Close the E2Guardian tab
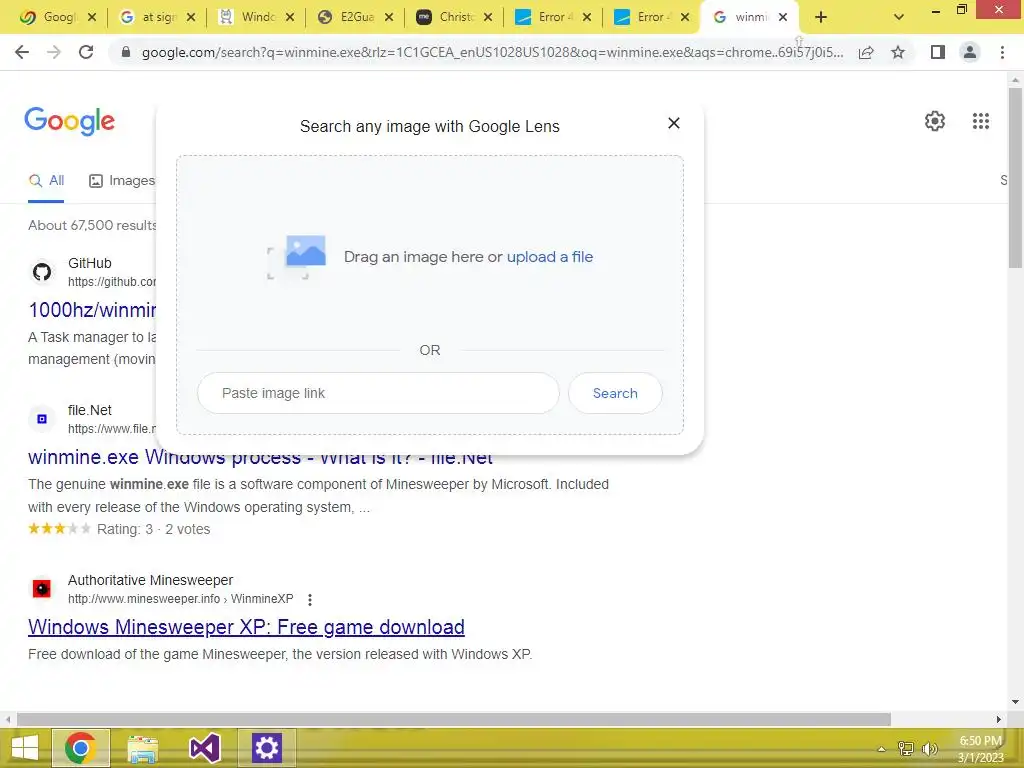 pyautogui.click(x=389, y=18)
